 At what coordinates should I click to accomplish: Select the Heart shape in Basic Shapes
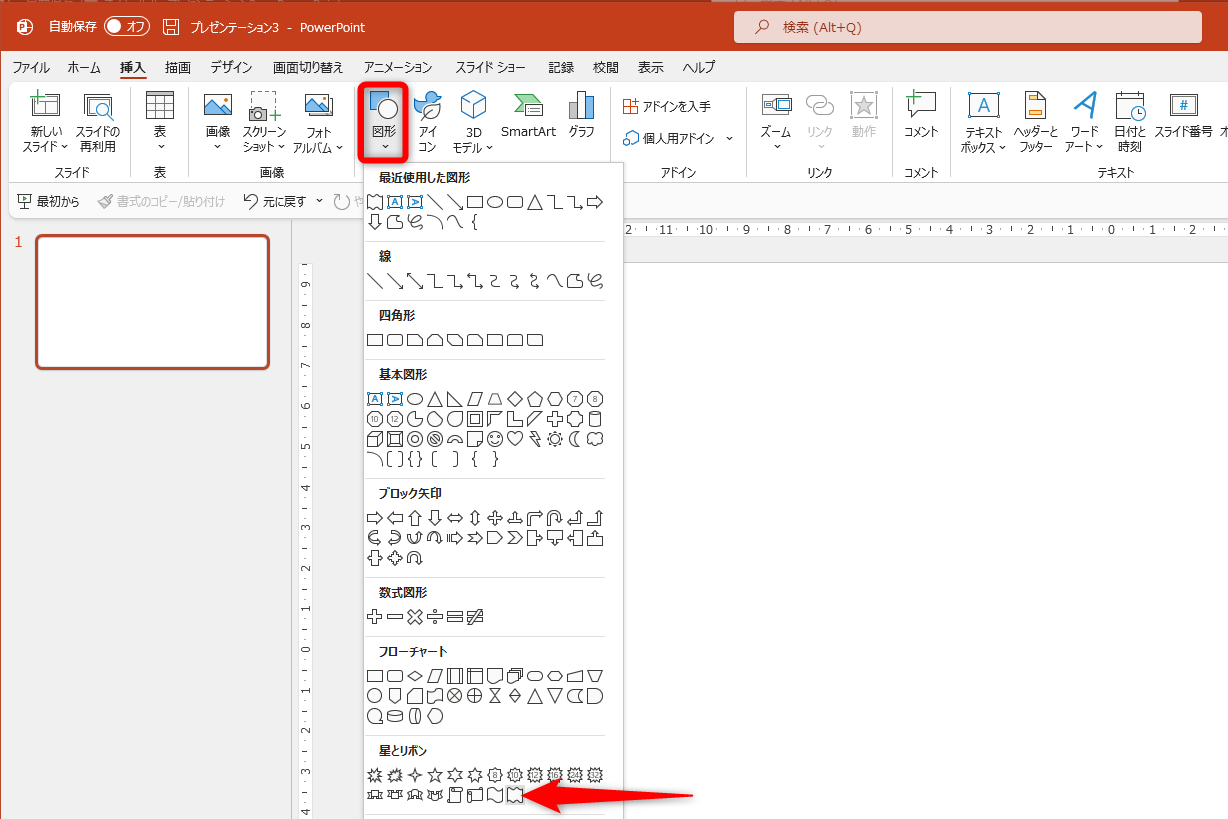[x=515, y=439]
